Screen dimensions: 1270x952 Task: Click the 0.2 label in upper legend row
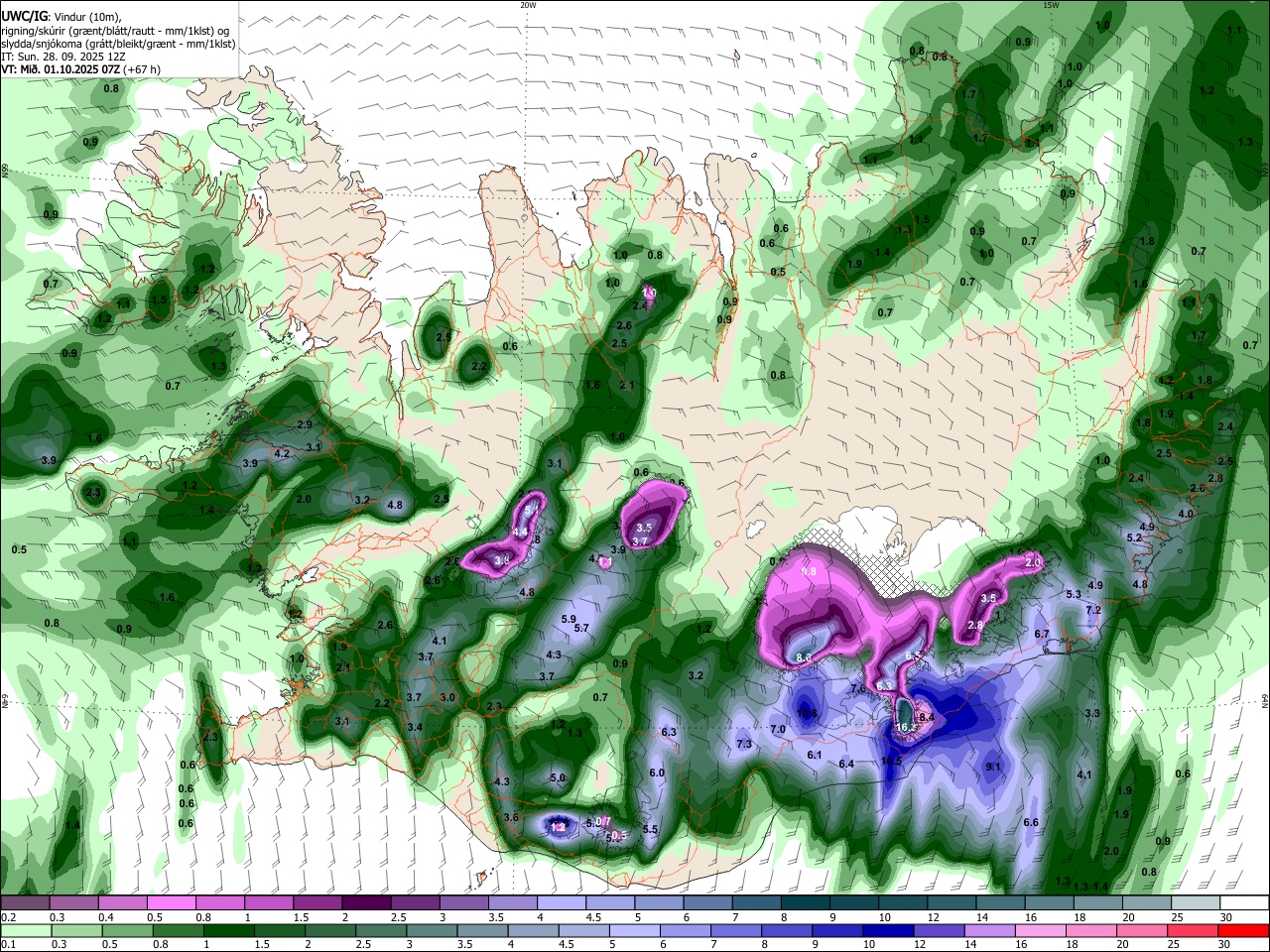click(x=7, y=917)
